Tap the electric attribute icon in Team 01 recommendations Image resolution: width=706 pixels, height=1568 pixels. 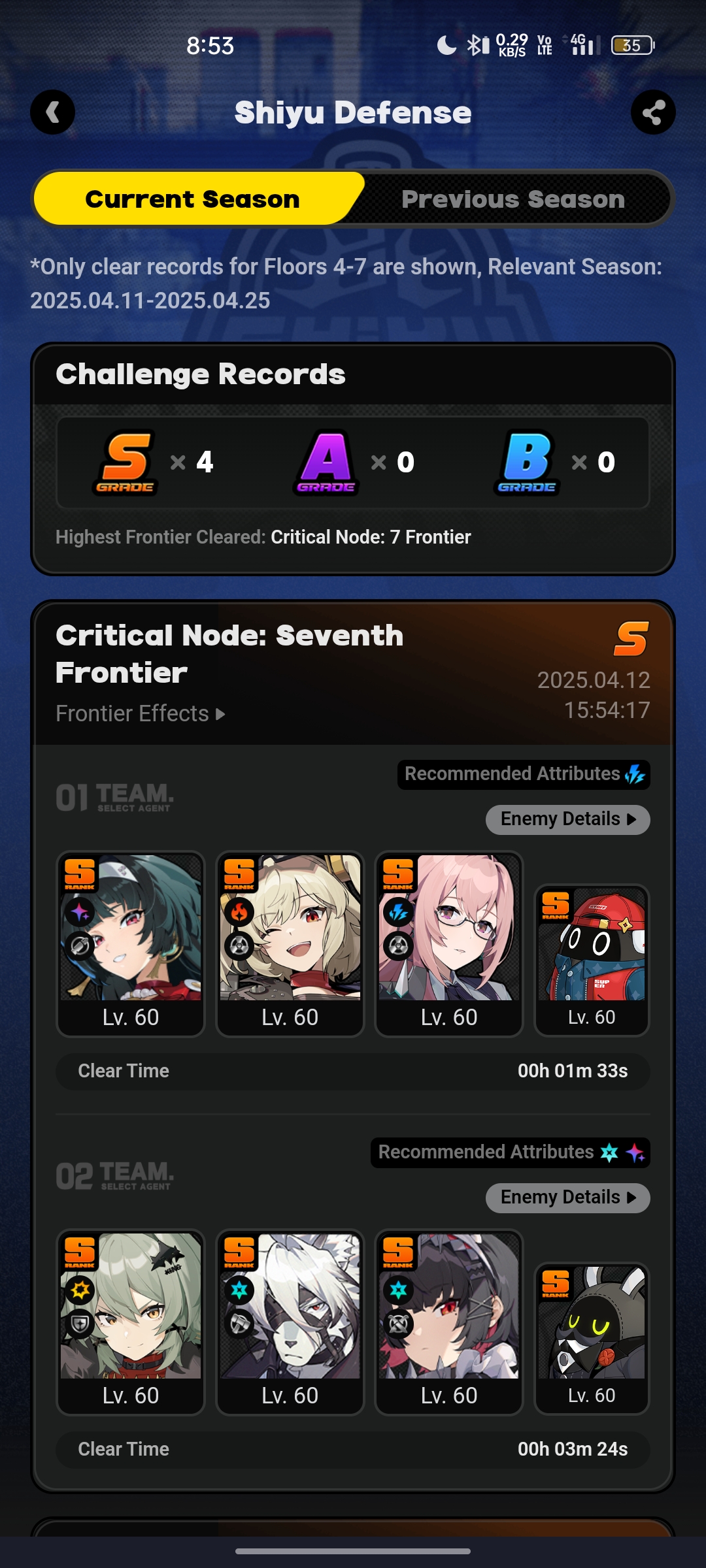(x=635, y=775)
